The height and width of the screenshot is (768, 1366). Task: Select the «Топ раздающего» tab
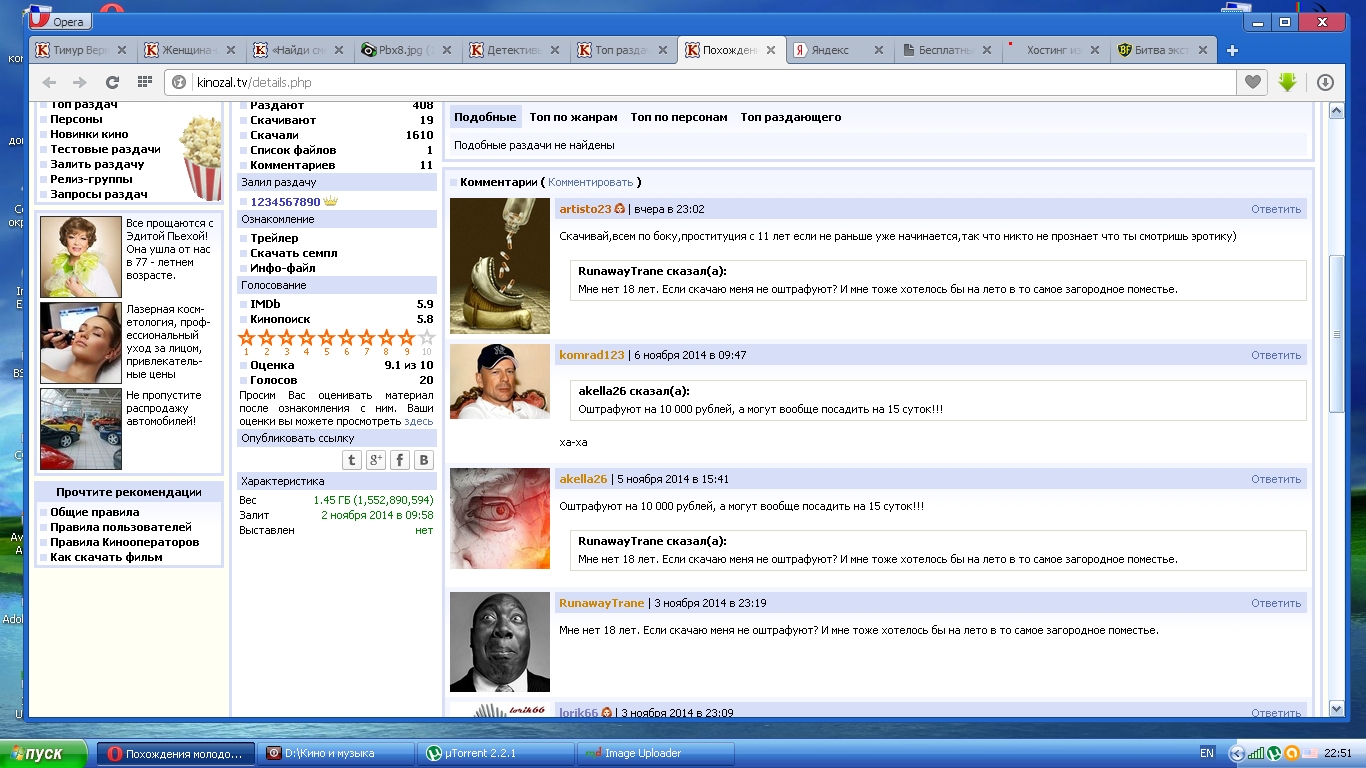(791, 117)
